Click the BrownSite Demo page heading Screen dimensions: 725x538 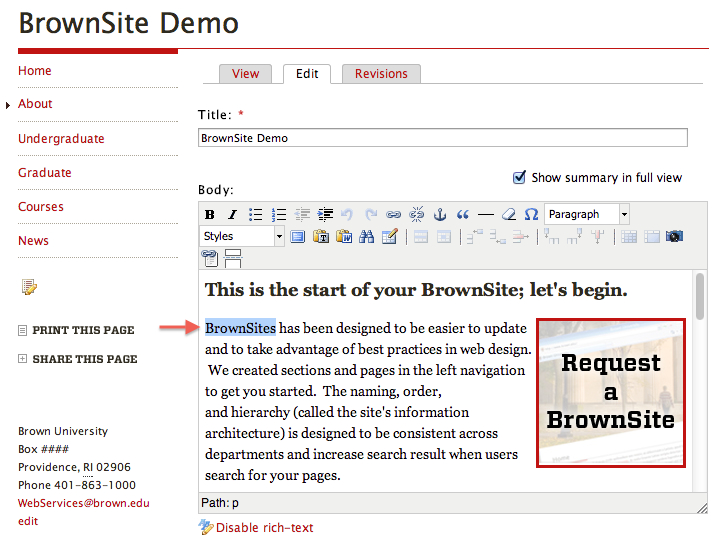coord(129,23)
